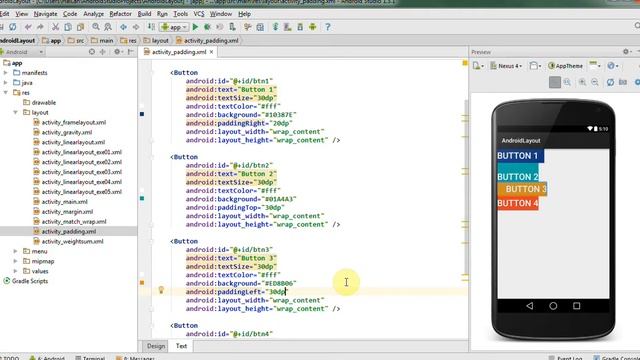Click the Replace icon in toolbar
The width and height of the screenshot is (640, 360).
(x=108, y=27)
